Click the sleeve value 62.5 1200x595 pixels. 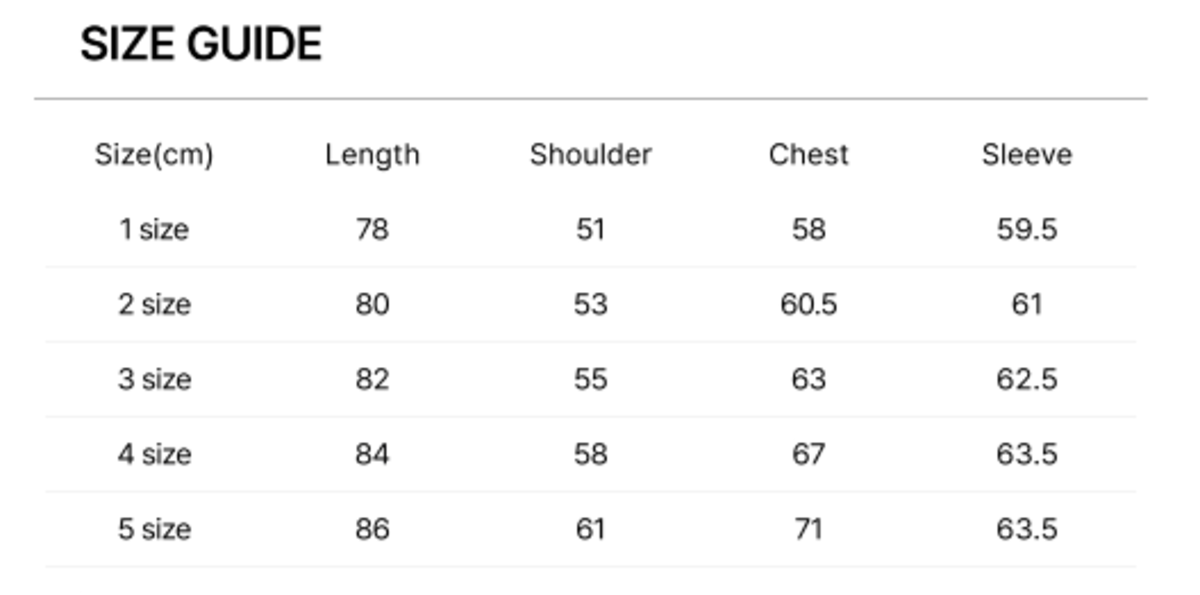pyautogui.click(x=1026, y=379)
